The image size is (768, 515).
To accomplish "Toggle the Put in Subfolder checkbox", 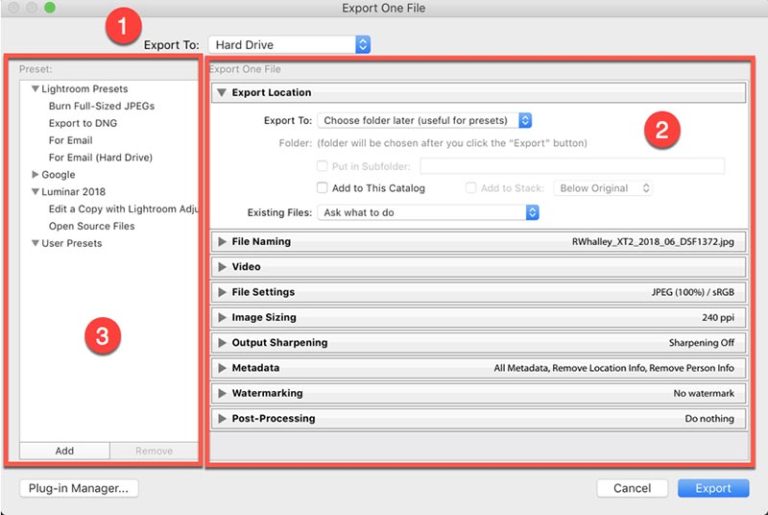I will tap(322, 166).
